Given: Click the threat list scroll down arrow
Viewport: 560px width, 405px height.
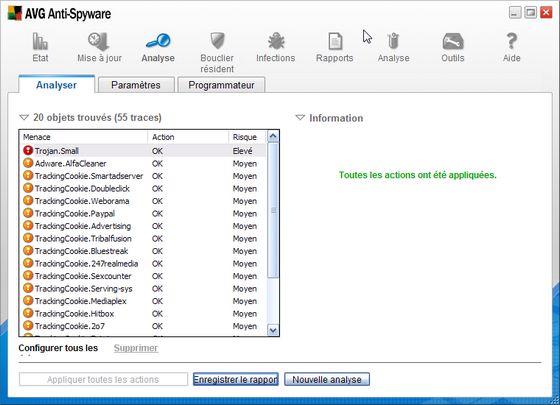Looking at the screenshot, I should [x=273, y=330].
